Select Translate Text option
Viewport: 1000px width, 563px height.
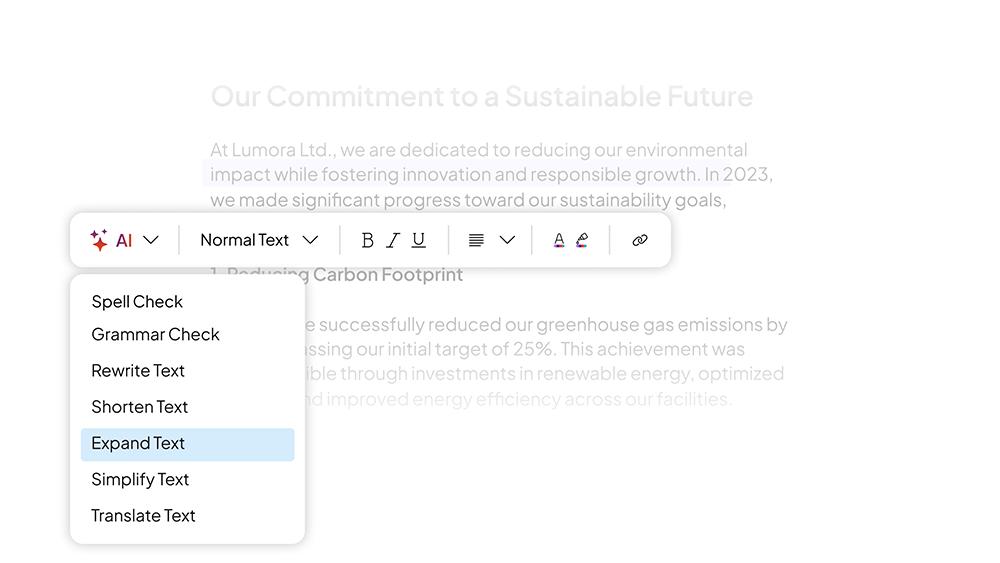tap(143, 516)
